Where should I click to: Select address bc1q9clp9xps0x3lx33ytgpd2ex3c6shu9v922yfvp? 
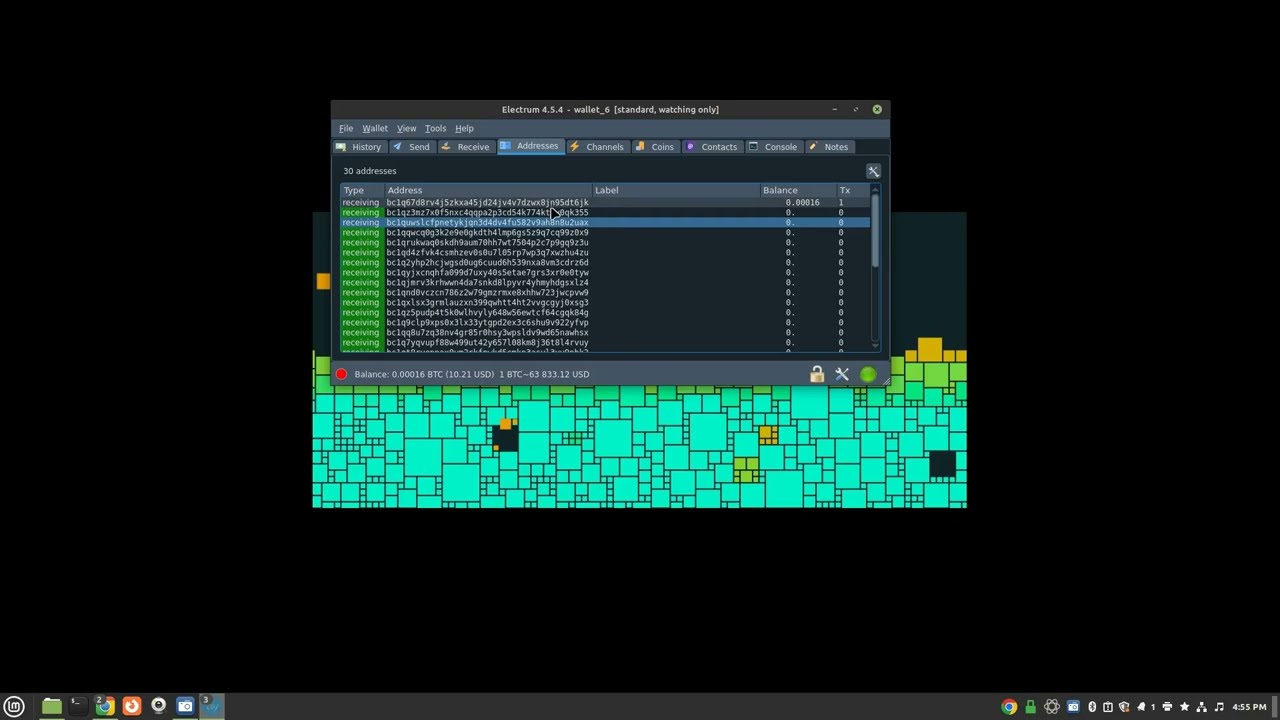487,322
